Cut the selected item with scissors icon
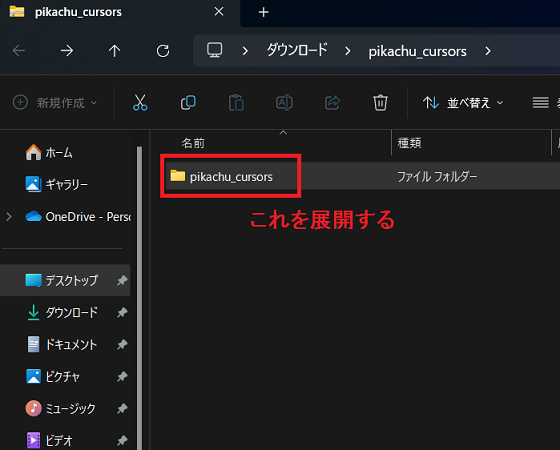560x450 pixels. tap(140, 103)
